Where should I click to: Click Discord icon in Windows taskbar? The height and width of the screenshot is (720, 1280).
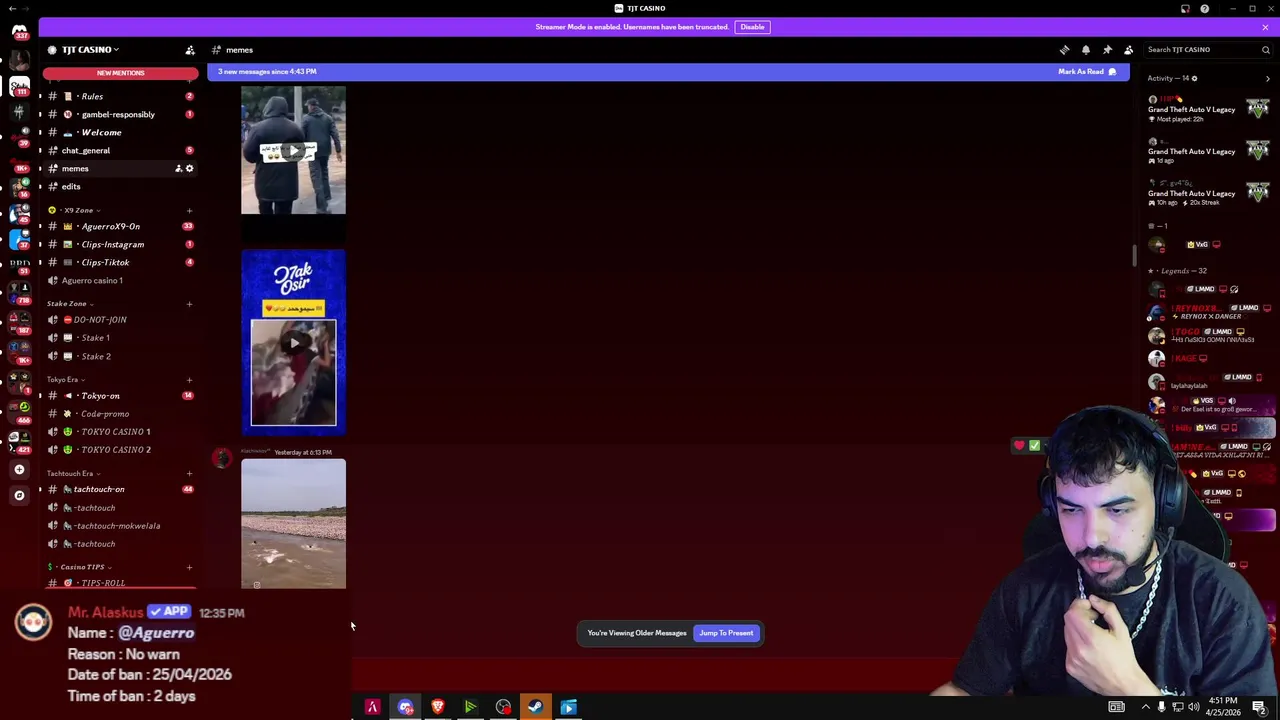405,707
